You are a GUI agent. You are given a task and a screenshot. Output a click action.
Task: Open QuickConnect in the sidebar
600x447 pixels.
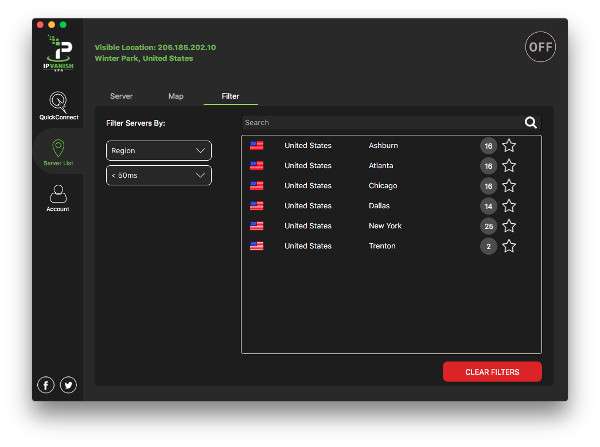(x=58, y=105)
